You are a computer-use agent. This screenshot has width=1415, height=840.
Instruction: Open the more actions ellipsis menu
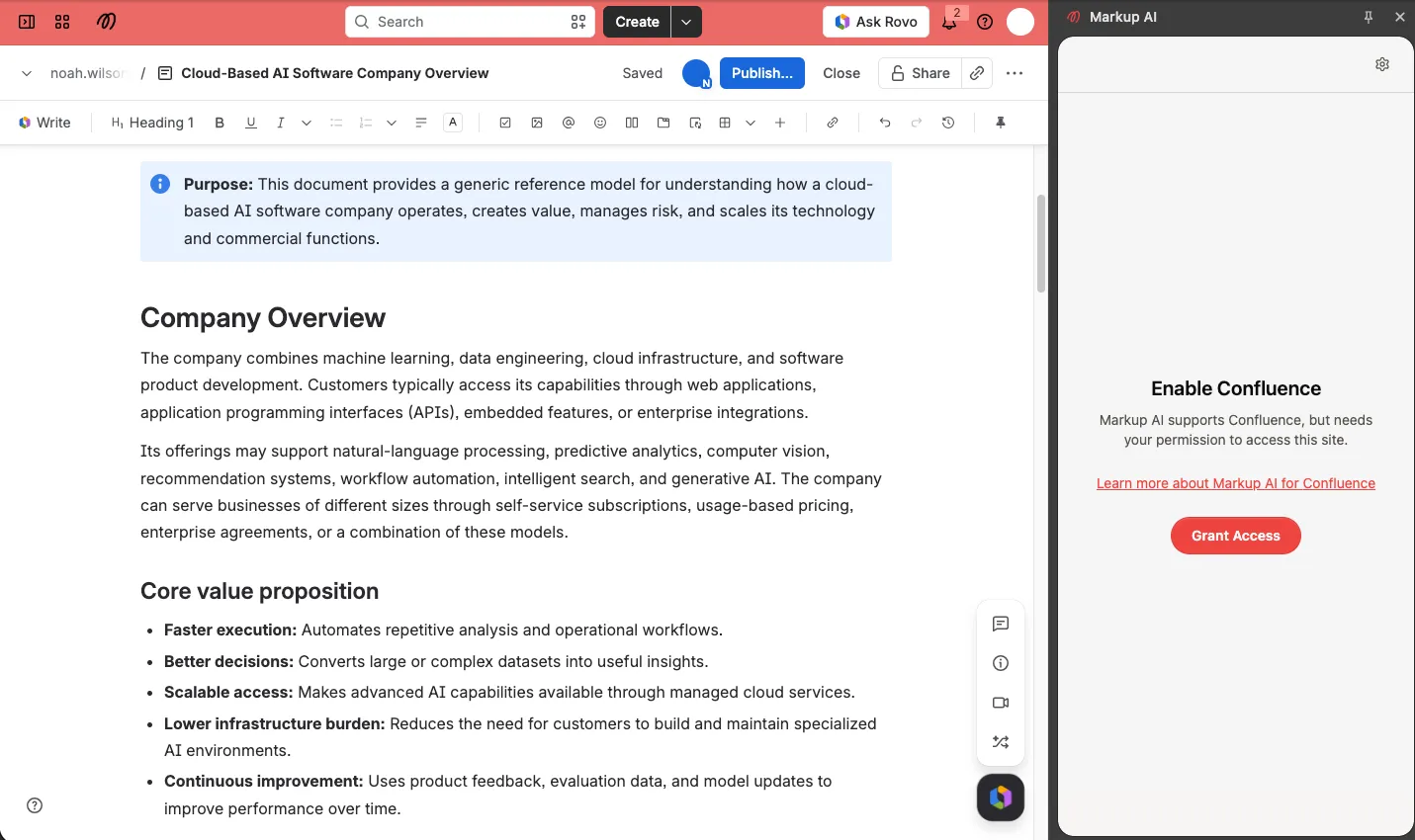pyautogui.click(x=1015, y=73)
